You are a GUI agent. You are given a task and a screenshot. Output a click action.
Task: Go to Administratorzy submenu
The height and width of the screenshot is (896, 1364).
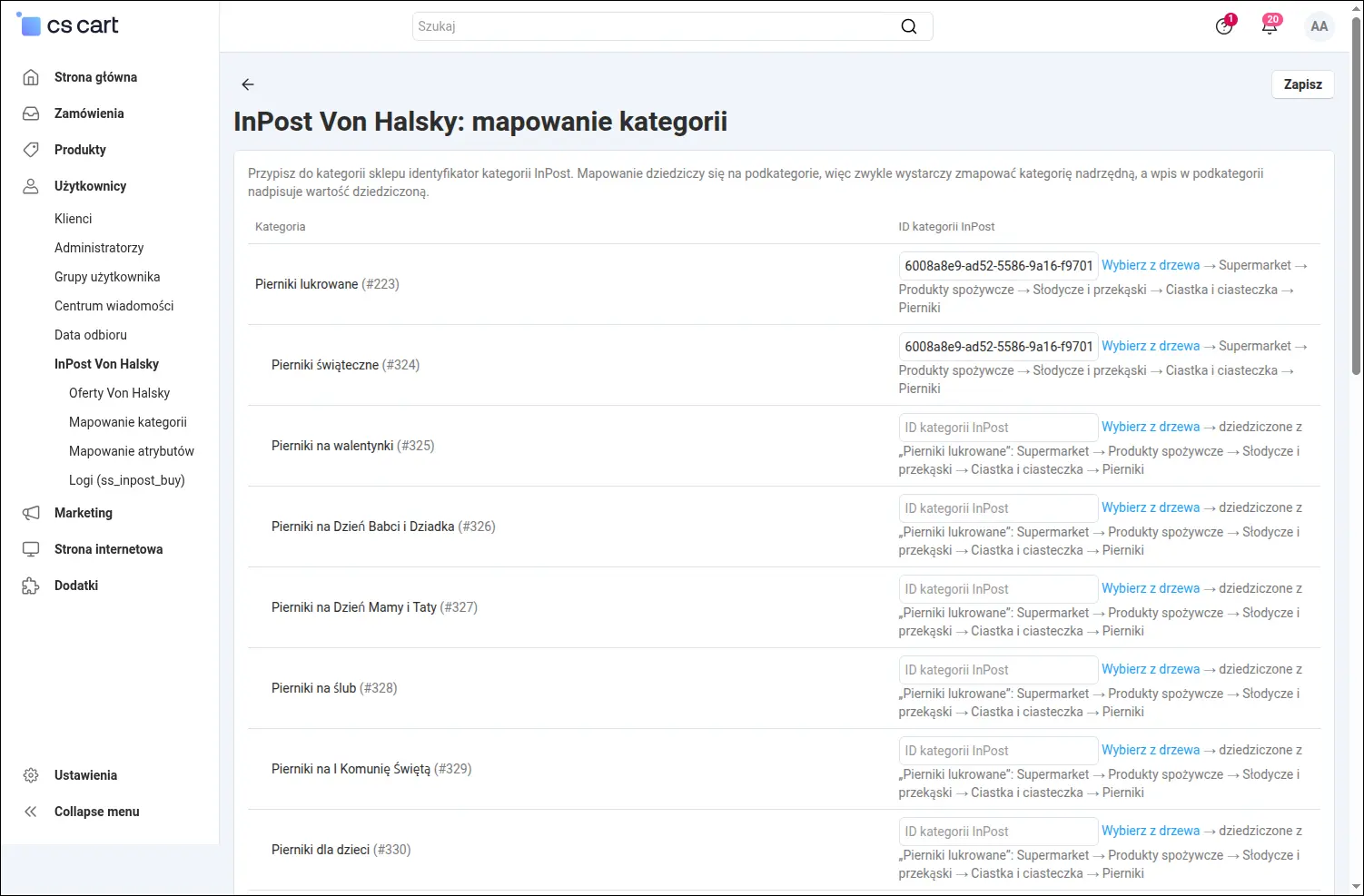click(x=99, y=248)
